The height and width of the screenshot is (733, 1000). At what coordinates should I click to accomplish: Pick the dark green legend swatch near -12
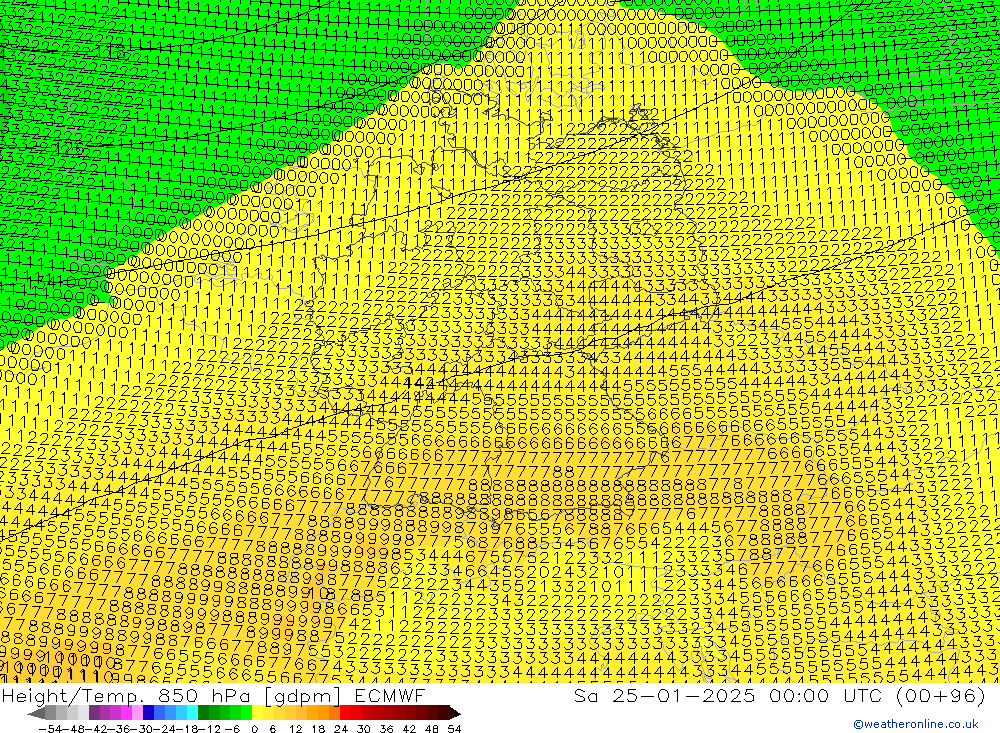(x=203, y=713)
